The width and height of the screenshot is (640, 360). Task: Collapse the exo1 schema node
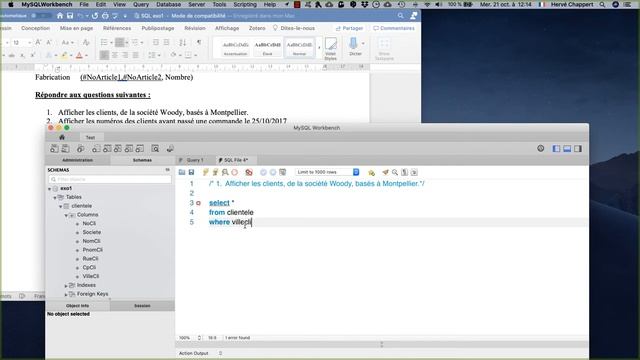click(50, 189)
